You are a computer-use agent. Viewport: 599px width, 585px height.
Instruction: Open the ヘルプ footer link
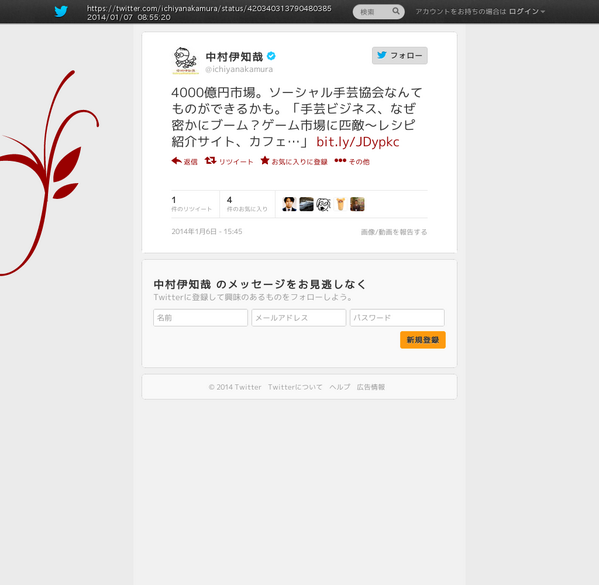(340, 387)
